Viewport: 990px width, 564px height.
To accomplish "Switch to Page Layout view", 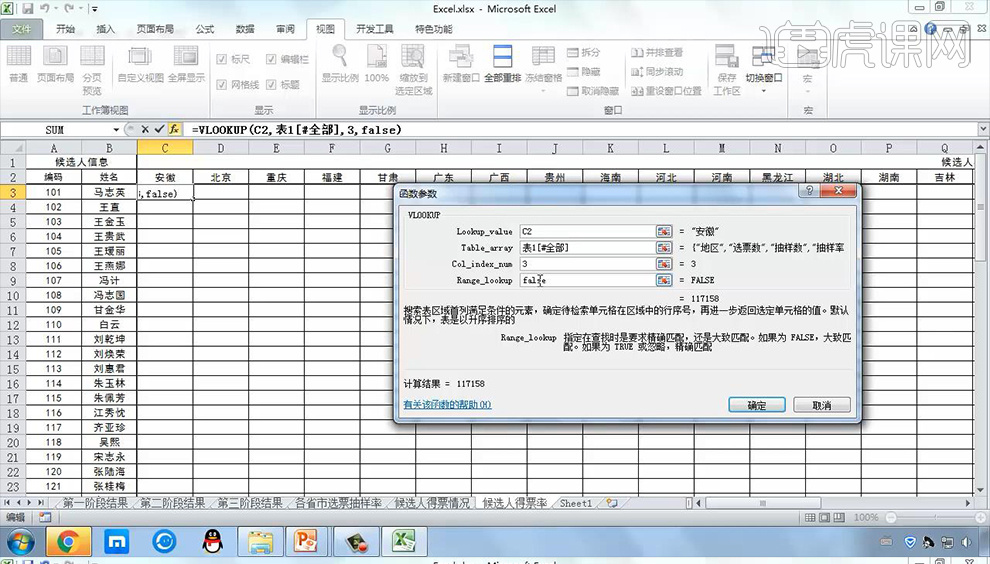I will [55, 63].
